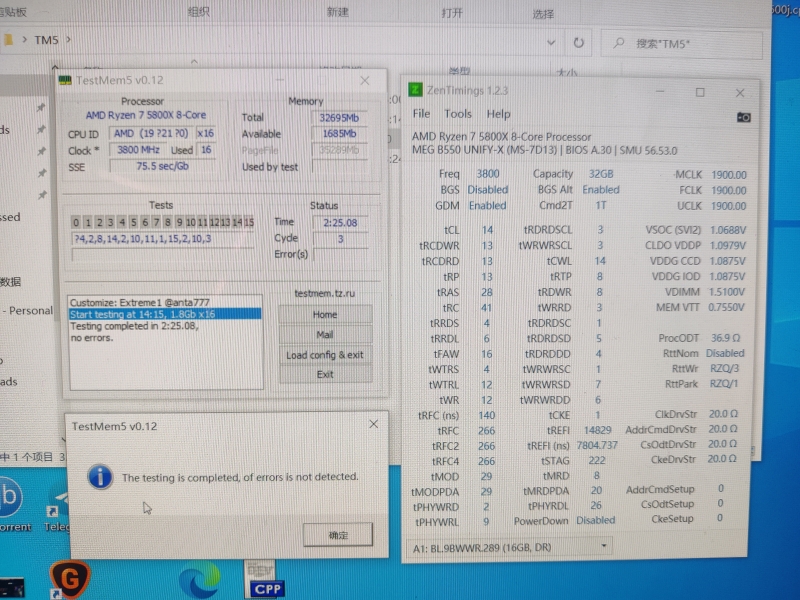
Task: Launch Microsoft Edge from the taskbar
Action: (199, 578)
